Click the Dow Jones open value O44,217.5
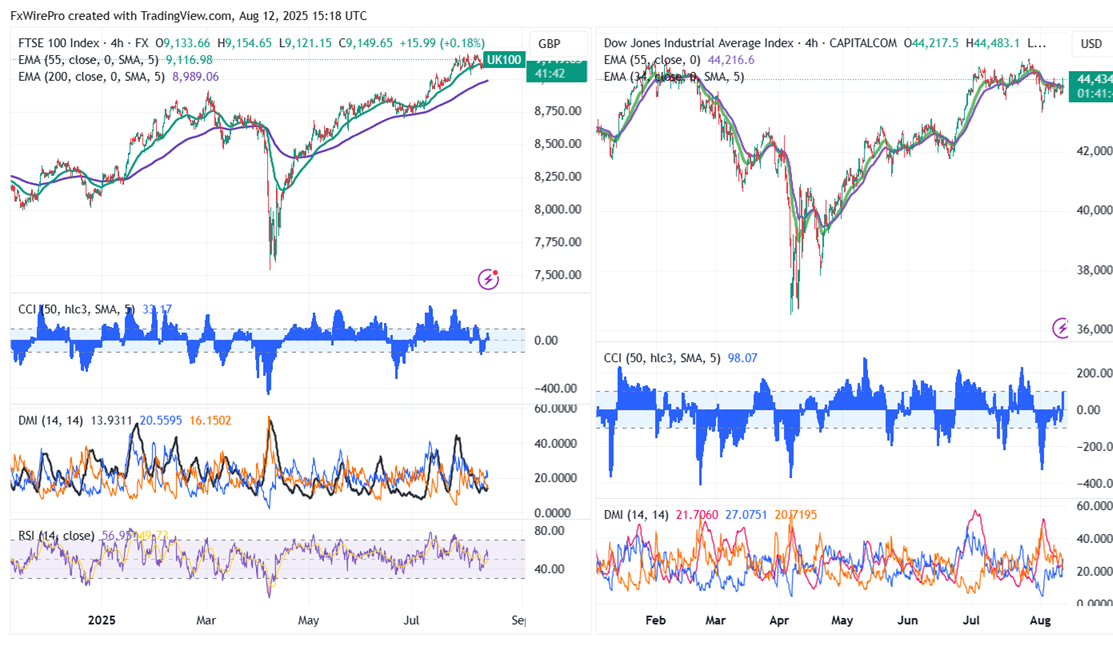This screenshot has height=648, width=1113. coord(931,43)
